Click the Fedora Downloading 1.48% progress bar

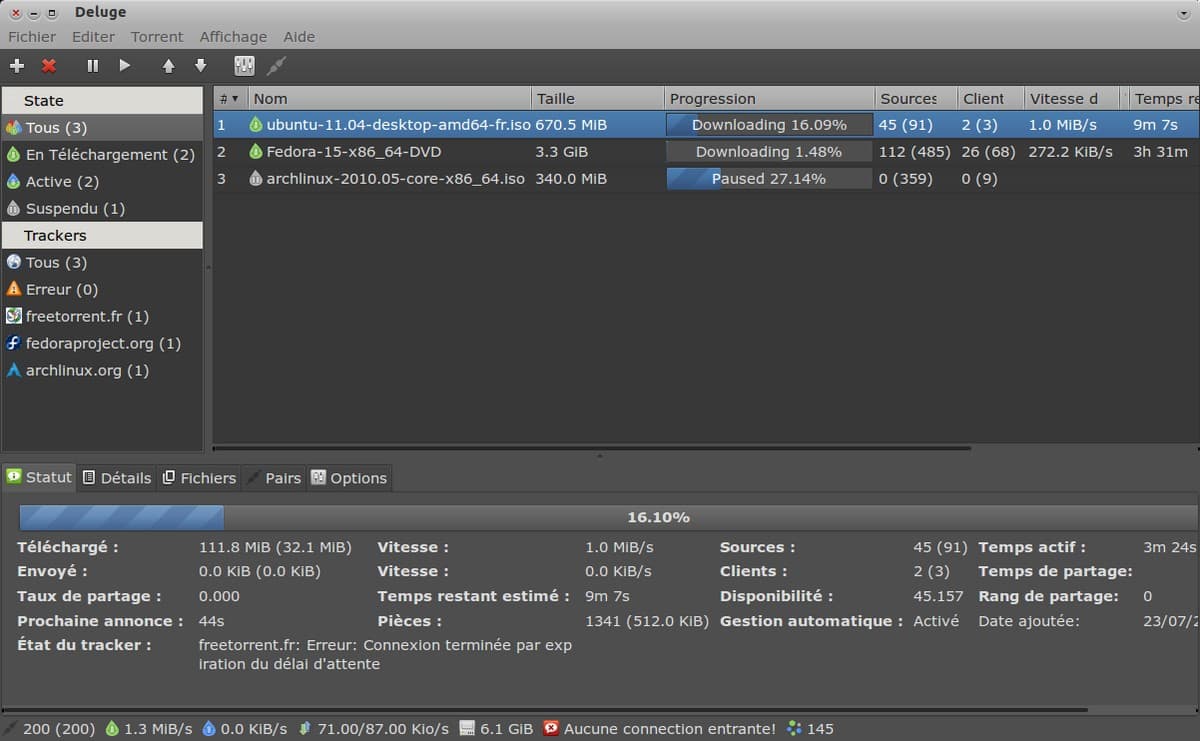(768, 152)
